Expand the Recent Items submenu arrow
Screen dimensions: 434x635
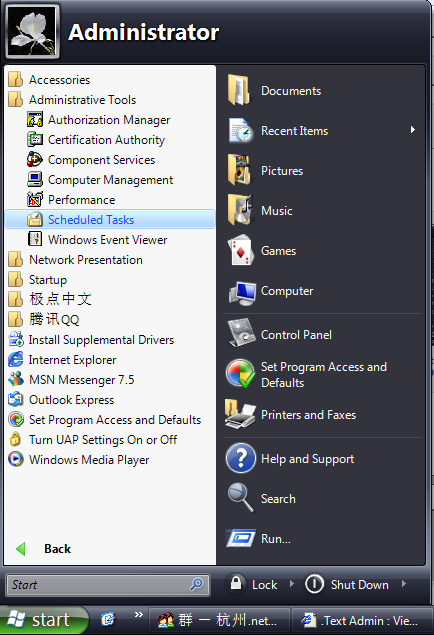[x=413, y=130]
